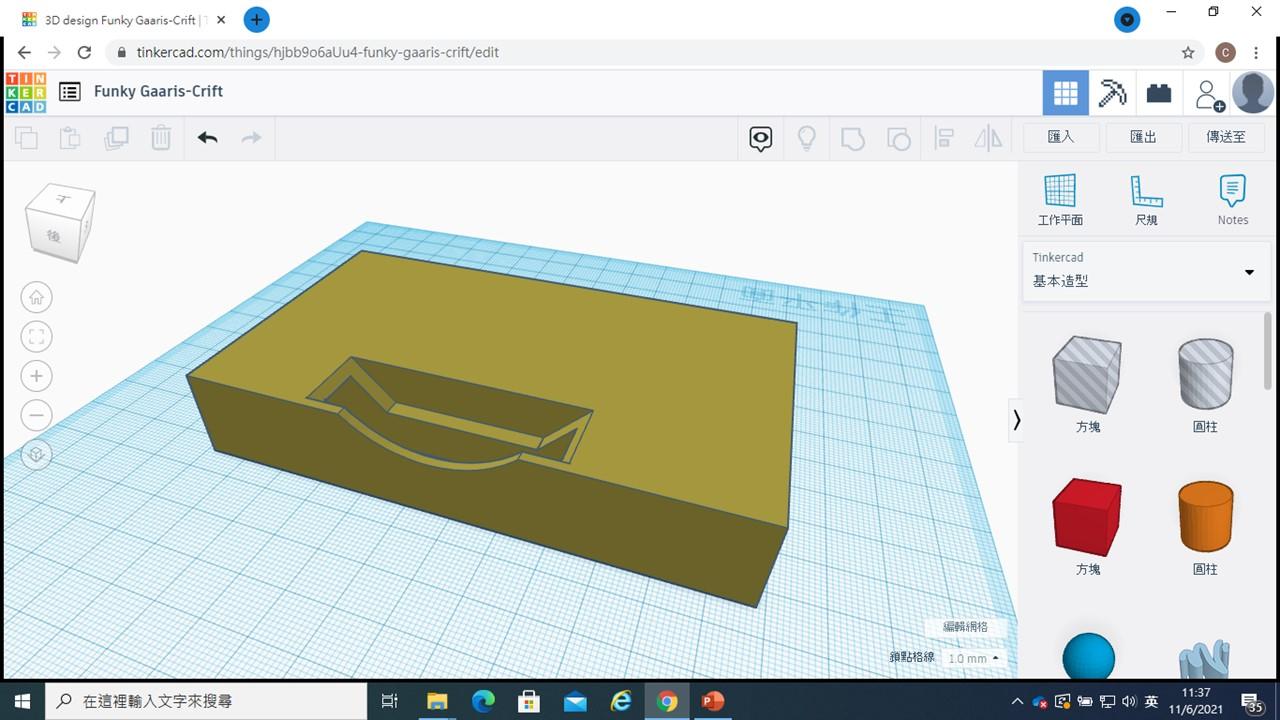The height and width of the screenshot is (720, 1280).
Task: Pick the scribble hand shape
Action: (1205, 660)
